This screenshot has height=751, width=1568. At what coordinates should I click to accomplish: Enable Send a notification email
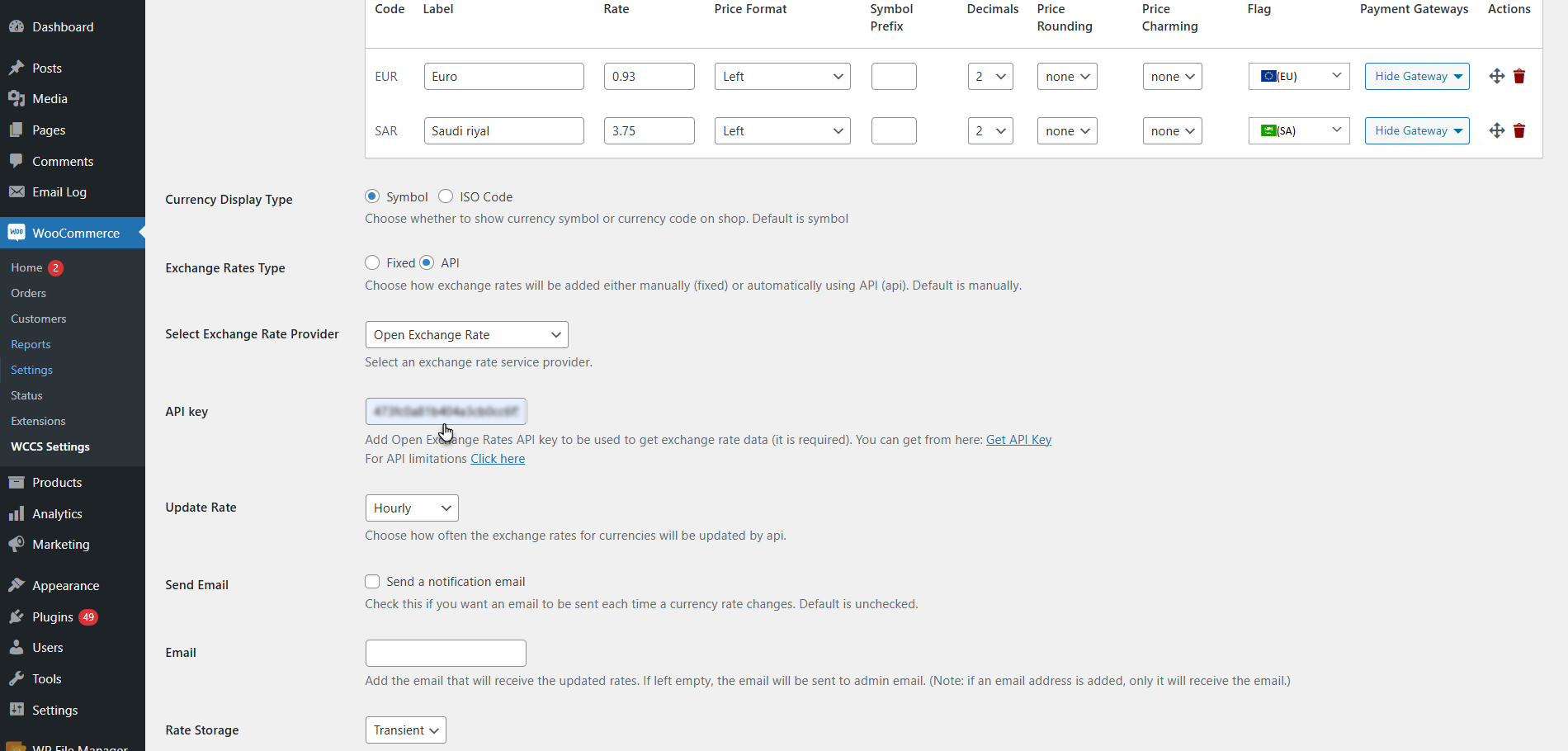point(372,581)
